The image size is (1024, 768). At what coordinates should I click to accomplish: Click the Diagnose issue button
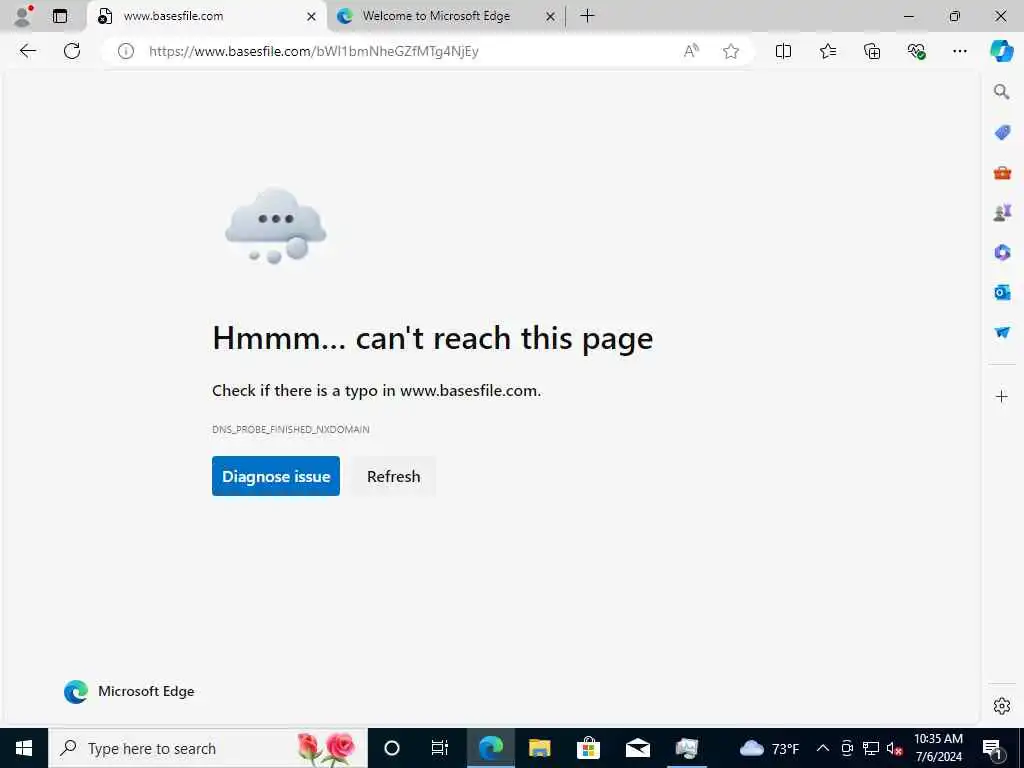[276, 476]
